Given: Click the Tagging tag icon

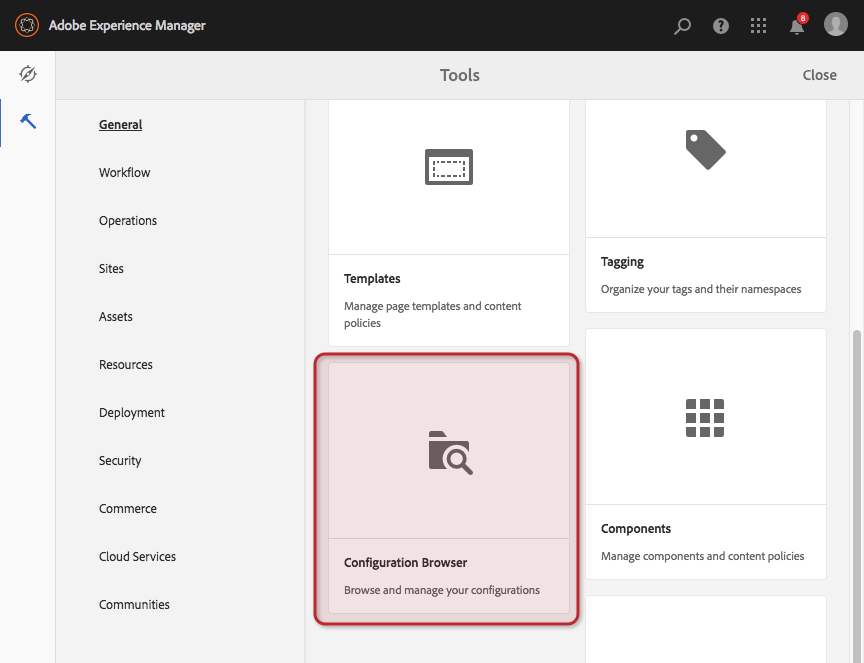Looking at the screenshot, I should 705,150.
